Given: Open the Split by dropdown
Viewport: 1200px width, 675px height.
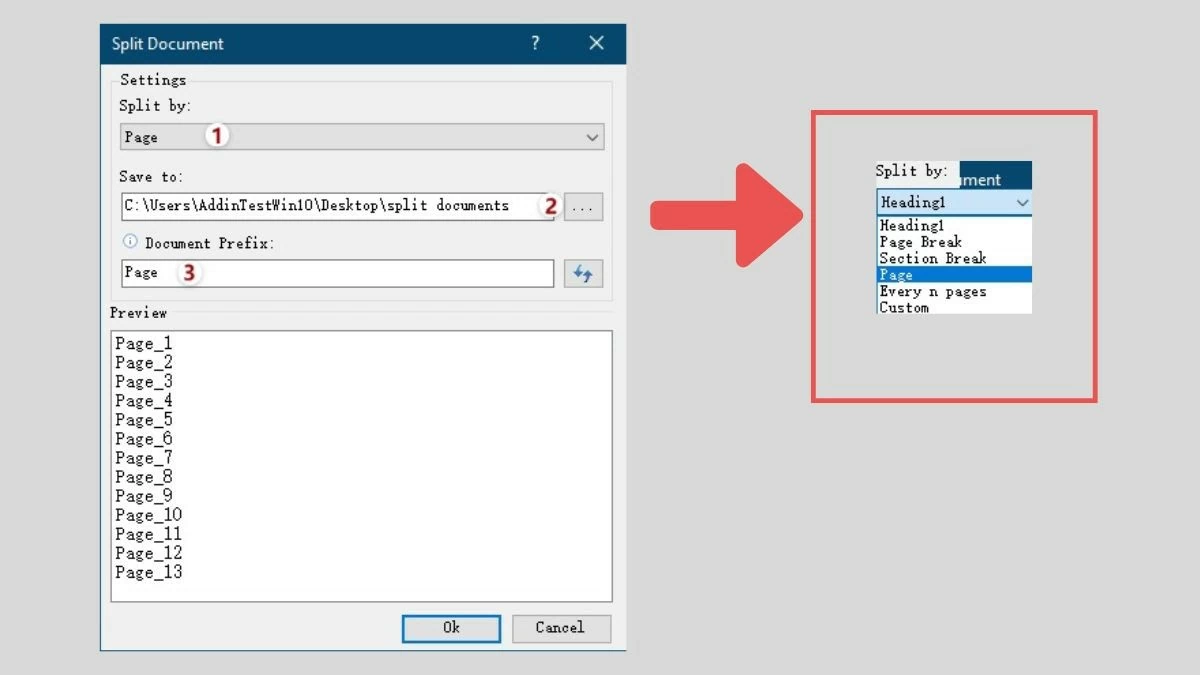Looking at the screenshot, I should [362, 137].
